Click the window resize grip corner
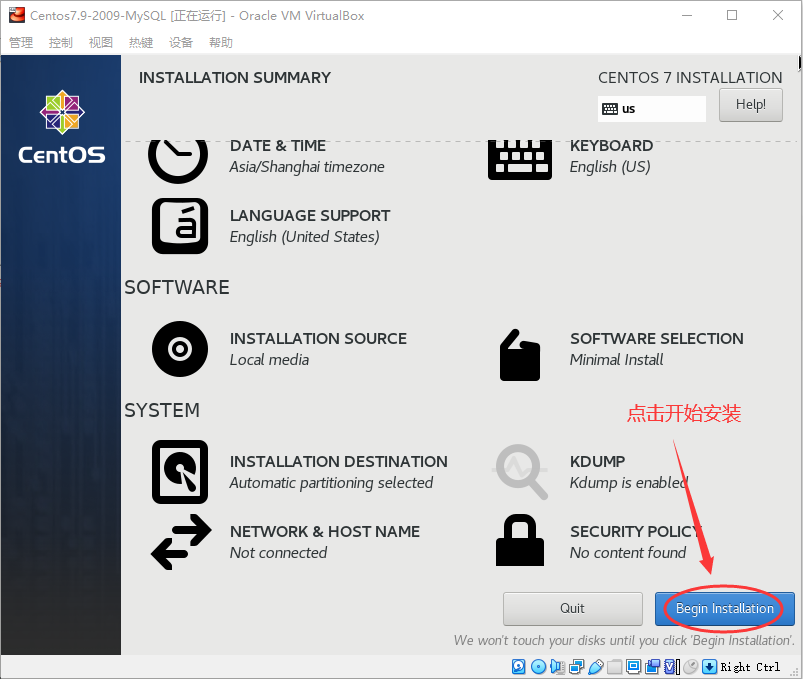 click(794, 672)
